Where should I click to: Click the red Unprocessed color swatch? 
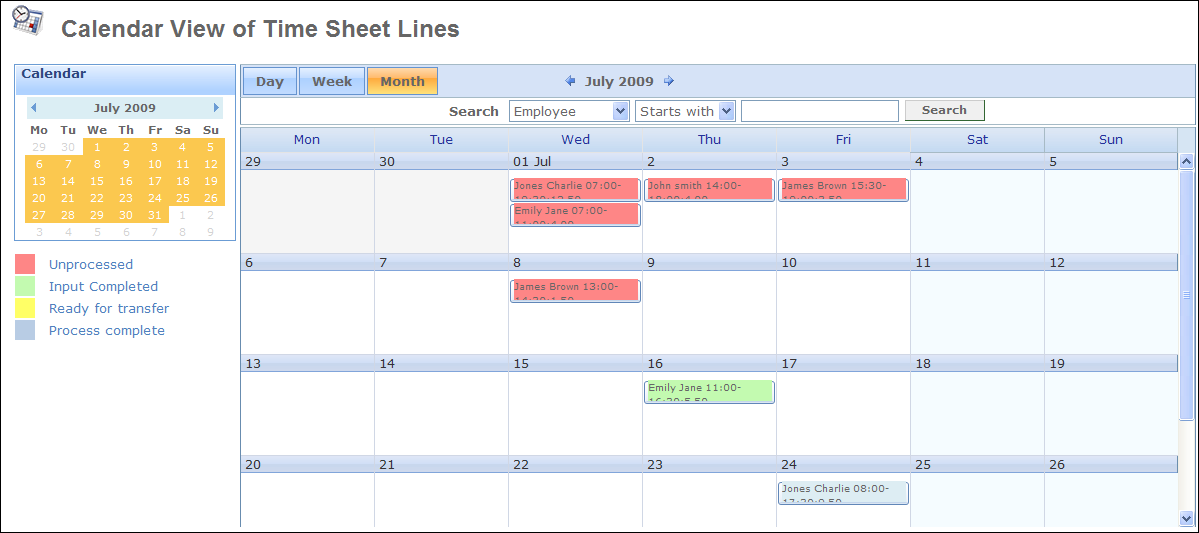tap(25, 264)
